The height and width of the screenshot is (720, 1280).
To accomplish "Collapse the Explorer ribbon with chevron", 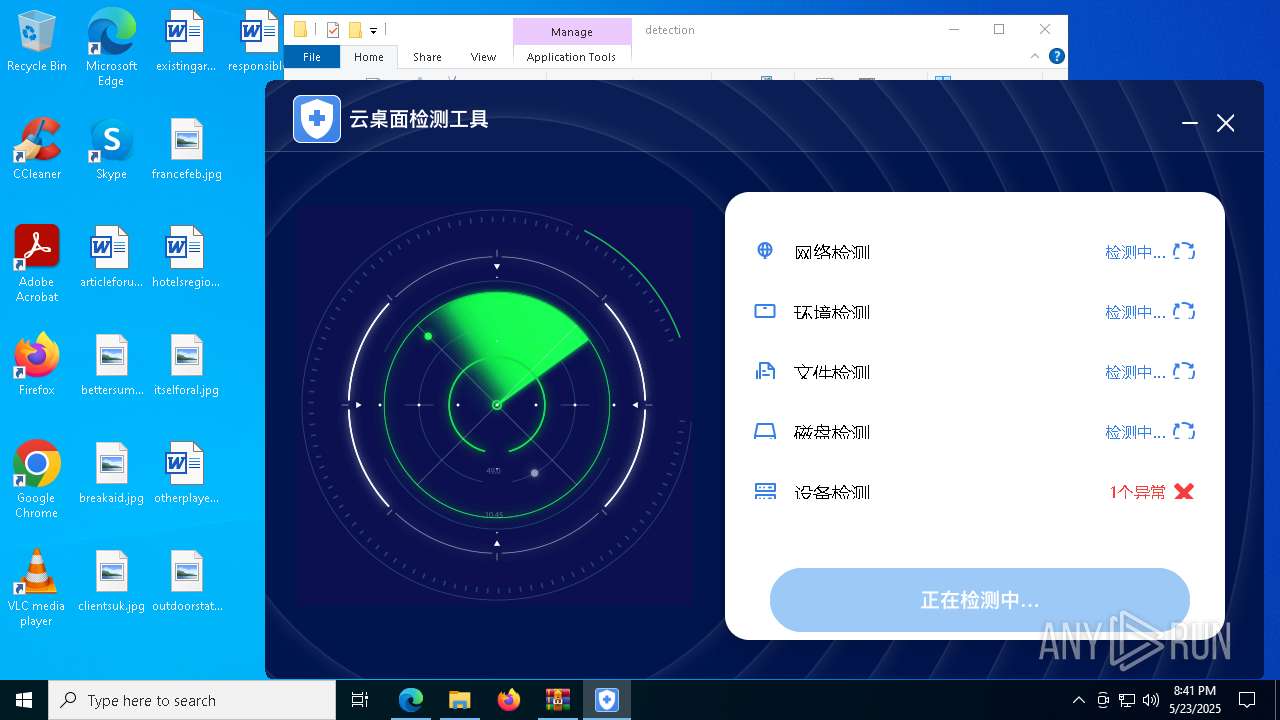I will (x=1035, y=56).
